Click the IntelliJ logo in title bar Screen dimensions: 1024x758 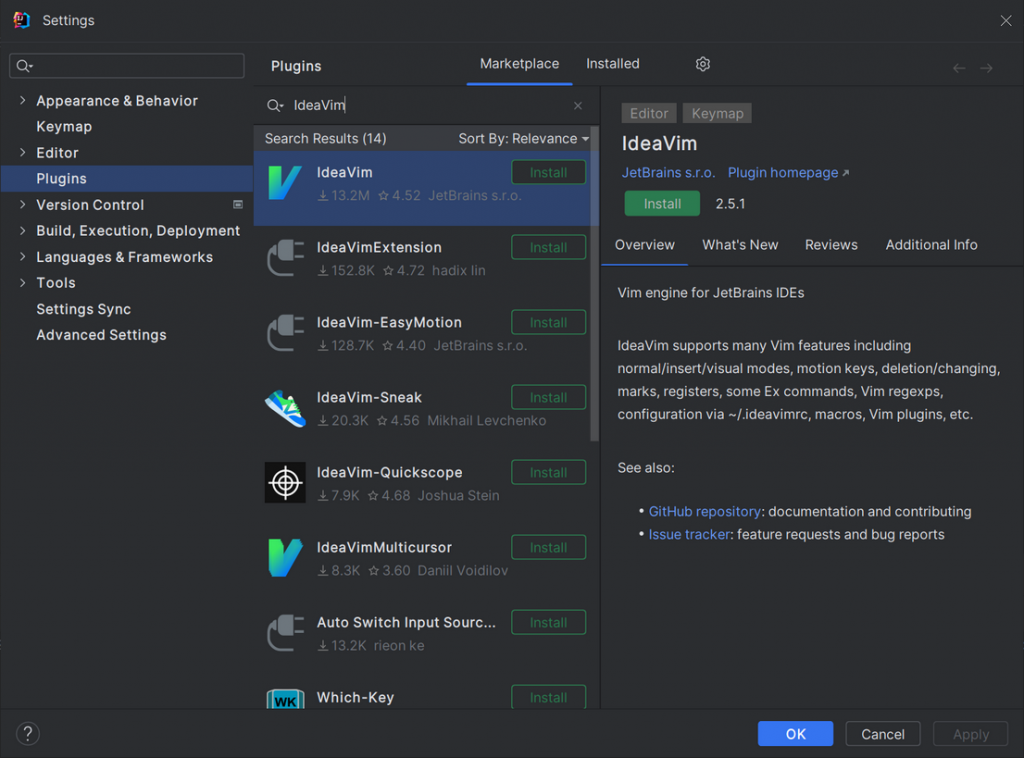pyautogui.click(x=22, y=20)
